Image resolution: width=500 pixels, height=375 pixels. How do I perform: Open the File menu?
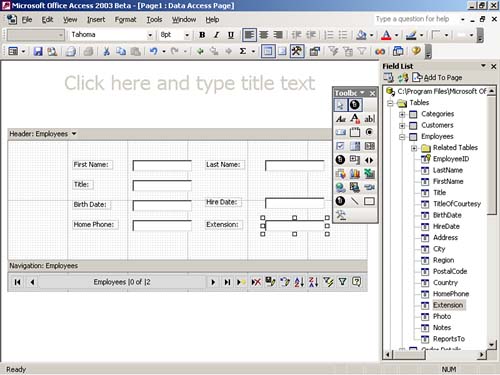coord(27,20)
